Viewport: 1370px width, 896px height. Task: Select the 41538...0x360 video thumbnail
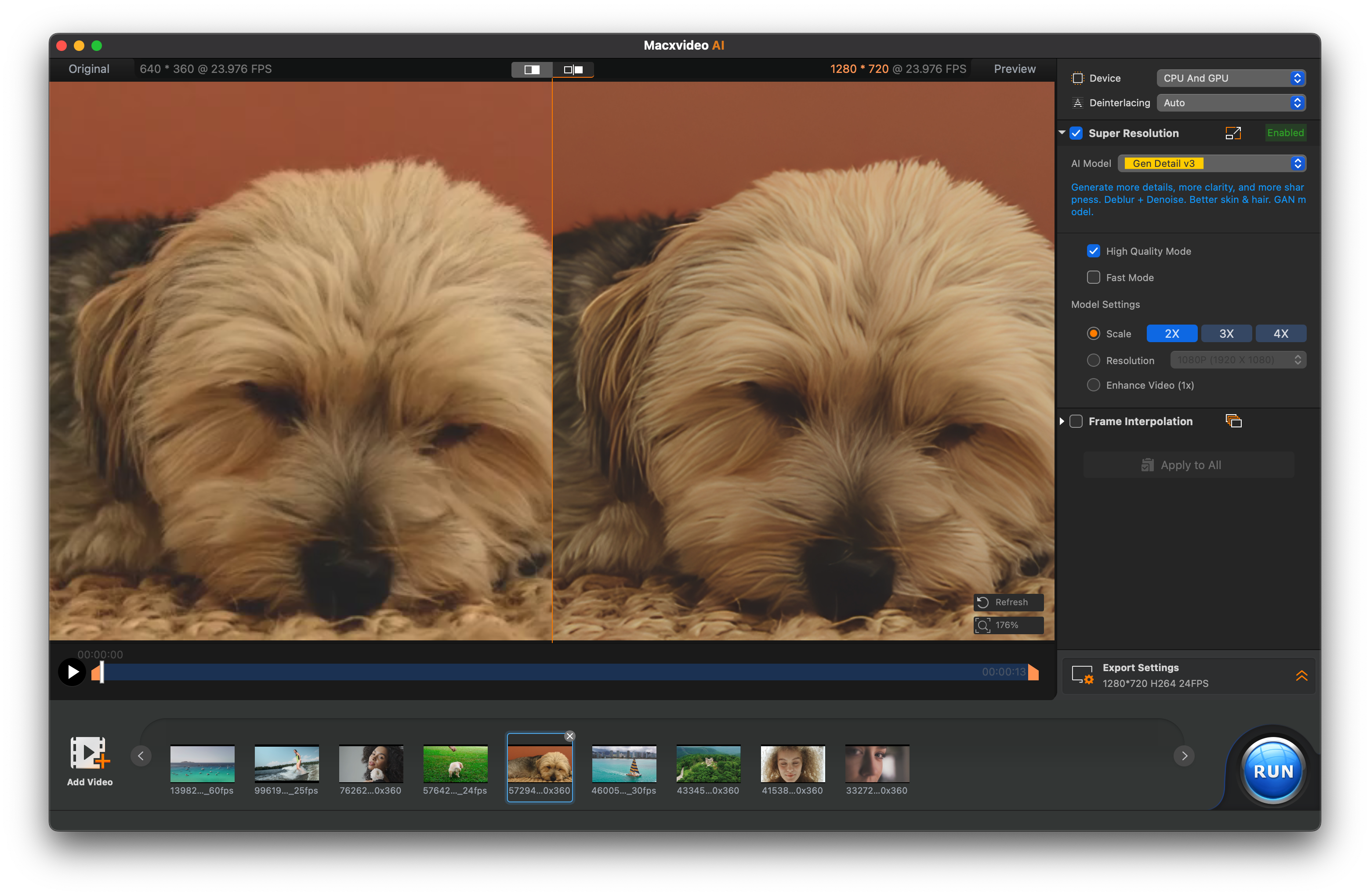coord(792,764)
